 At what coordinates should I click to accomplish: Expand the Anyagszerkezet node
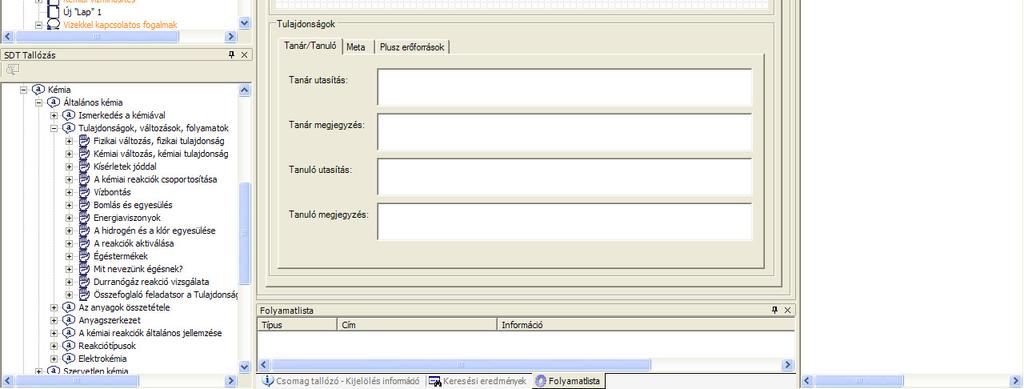(x=54, y=320)
